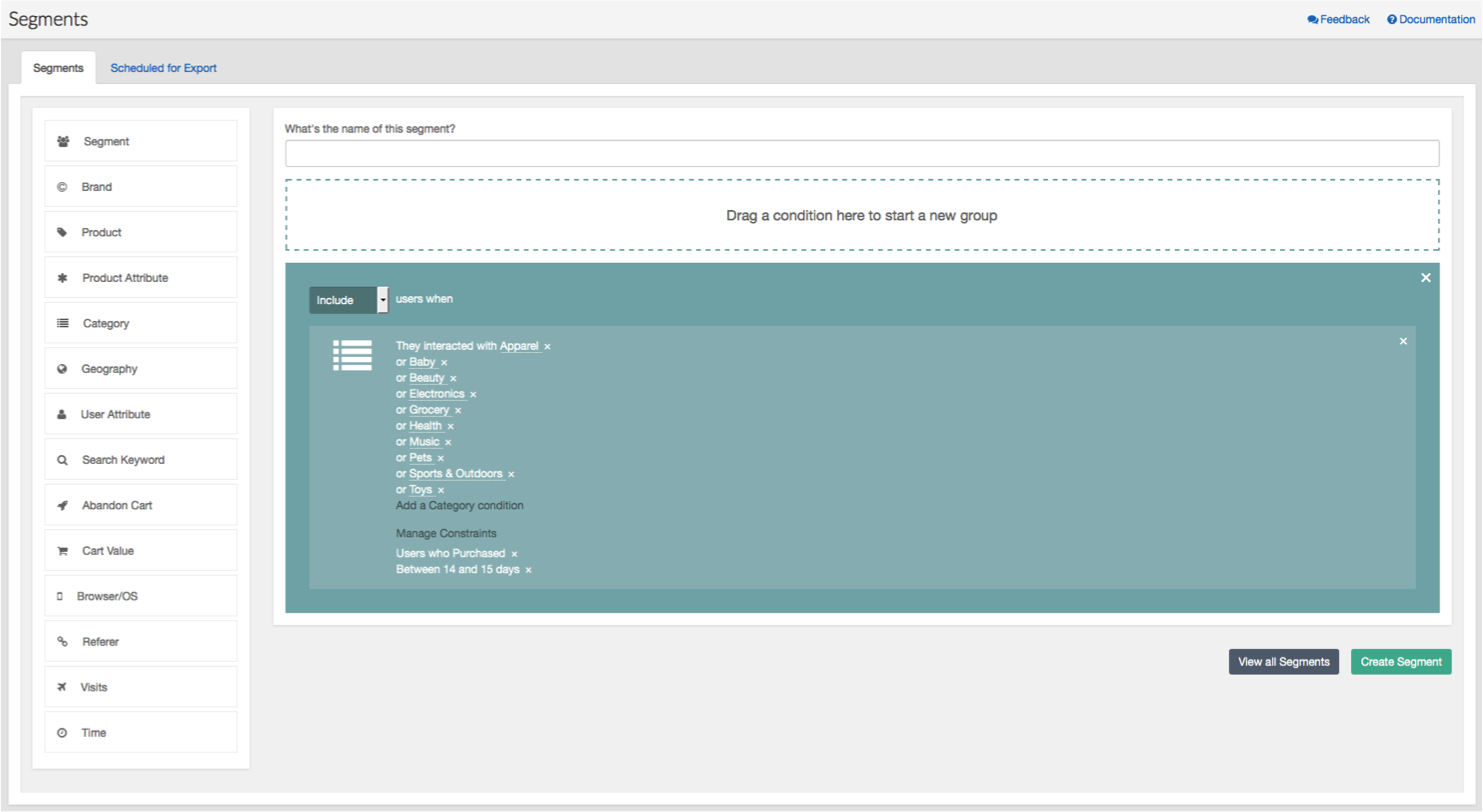Select the Cart Value condition item
This screenshot has width=1483, height=812.
pyautogui.click(x=141, y=551)
